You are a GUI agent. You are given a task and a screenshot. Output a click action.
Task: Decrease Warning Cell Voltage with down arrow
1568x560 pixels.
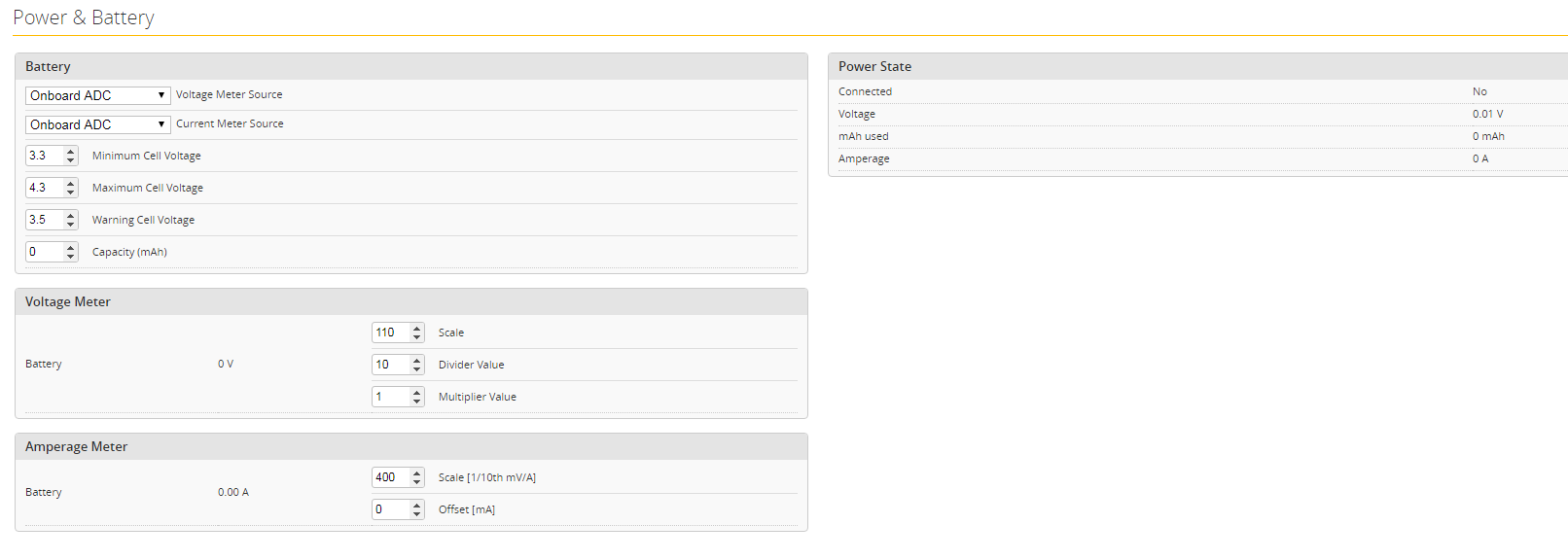[70, 225]
